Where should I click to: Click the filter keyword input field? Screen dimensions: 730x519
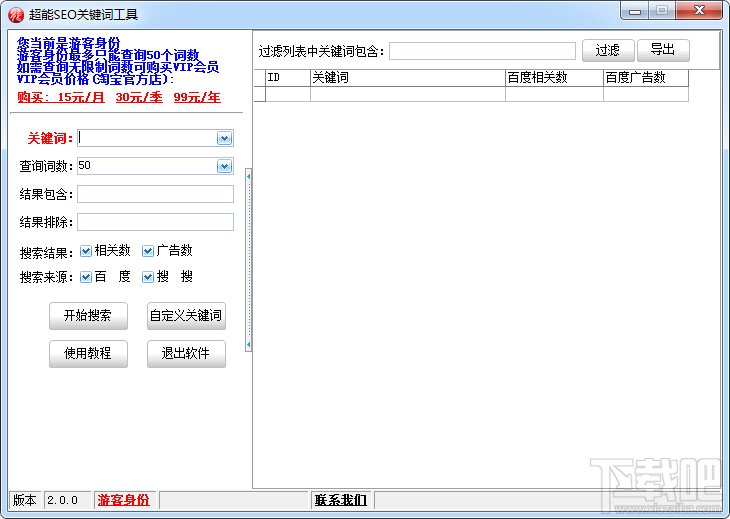pos(482,51)
